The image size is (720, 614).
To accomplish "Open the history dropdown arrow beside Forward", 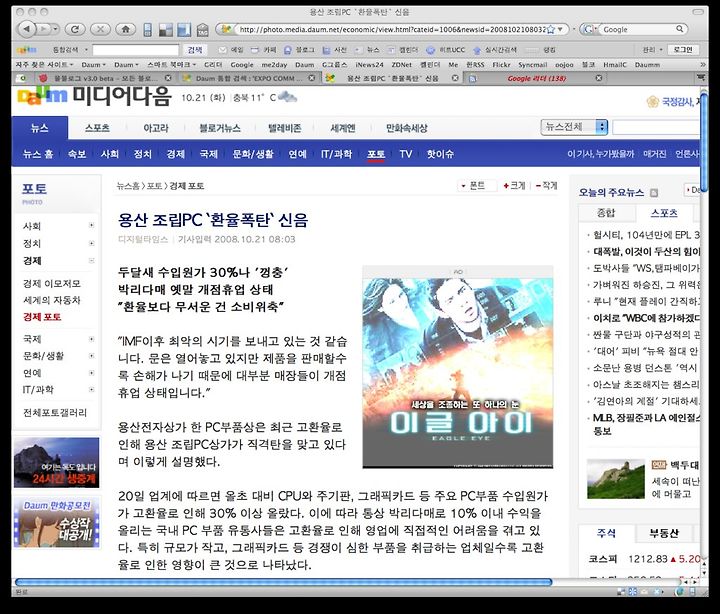I will pyautogui.click(x=56, y=29).
